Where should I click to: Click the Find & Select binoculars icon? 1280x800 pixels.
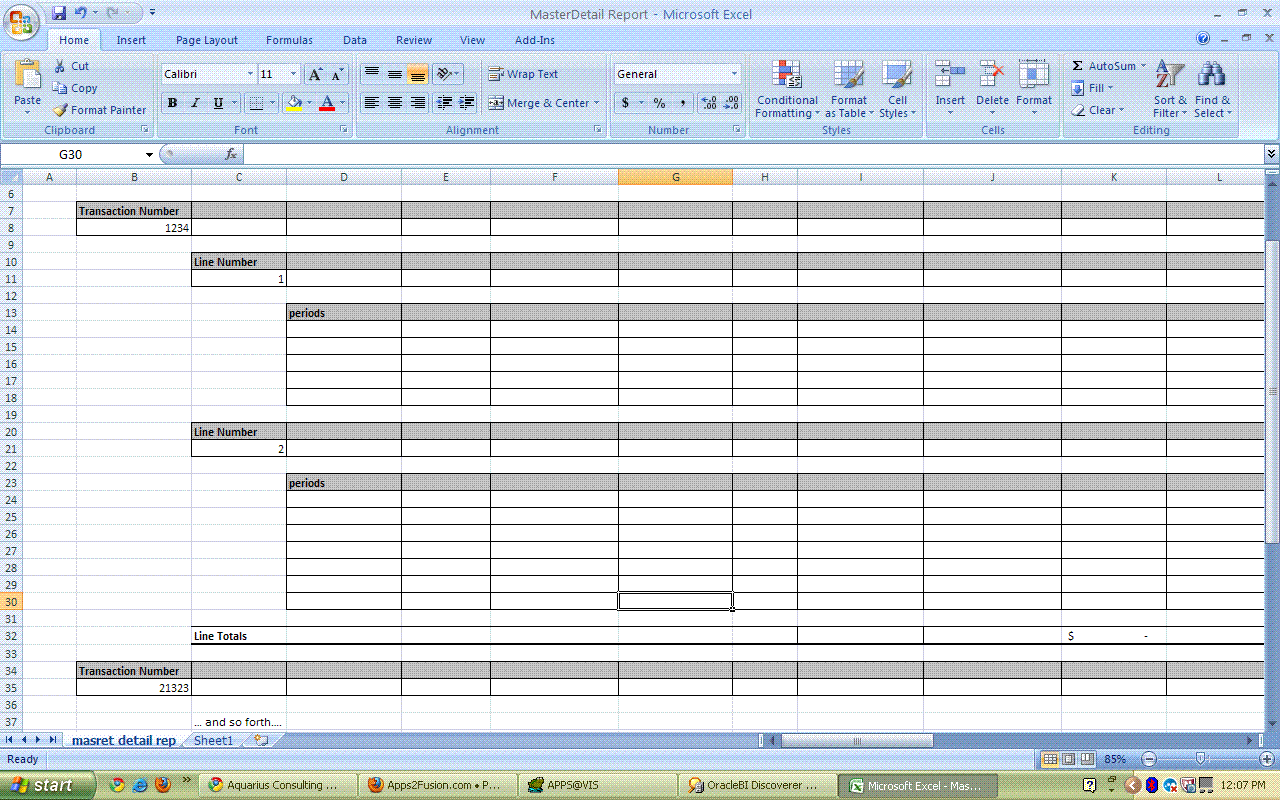pos(1211,76)
